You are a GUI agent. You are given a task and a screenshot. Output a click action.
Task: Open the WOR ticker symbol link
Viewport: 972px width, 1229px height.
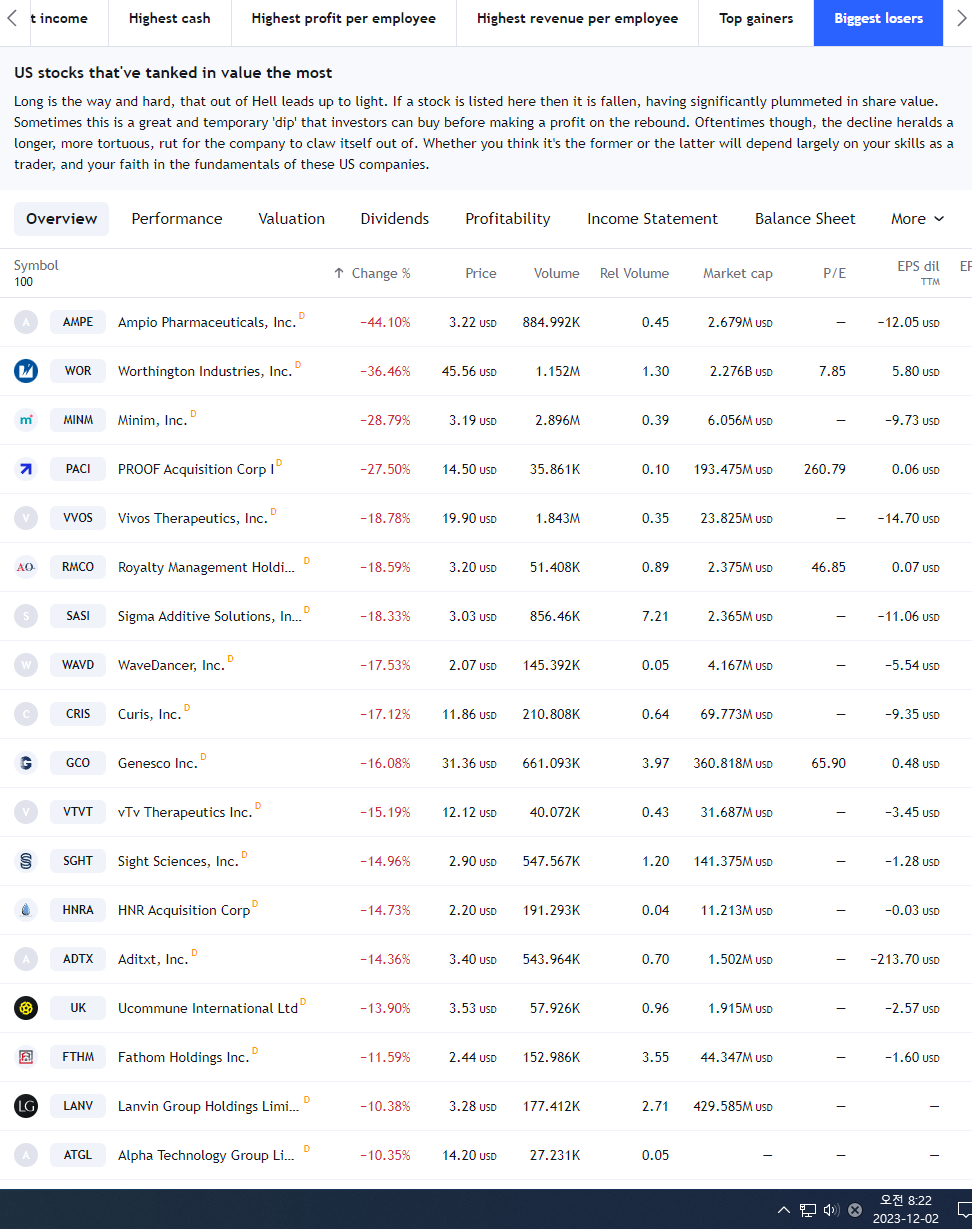pyautogui.click(x=78, y=371)
